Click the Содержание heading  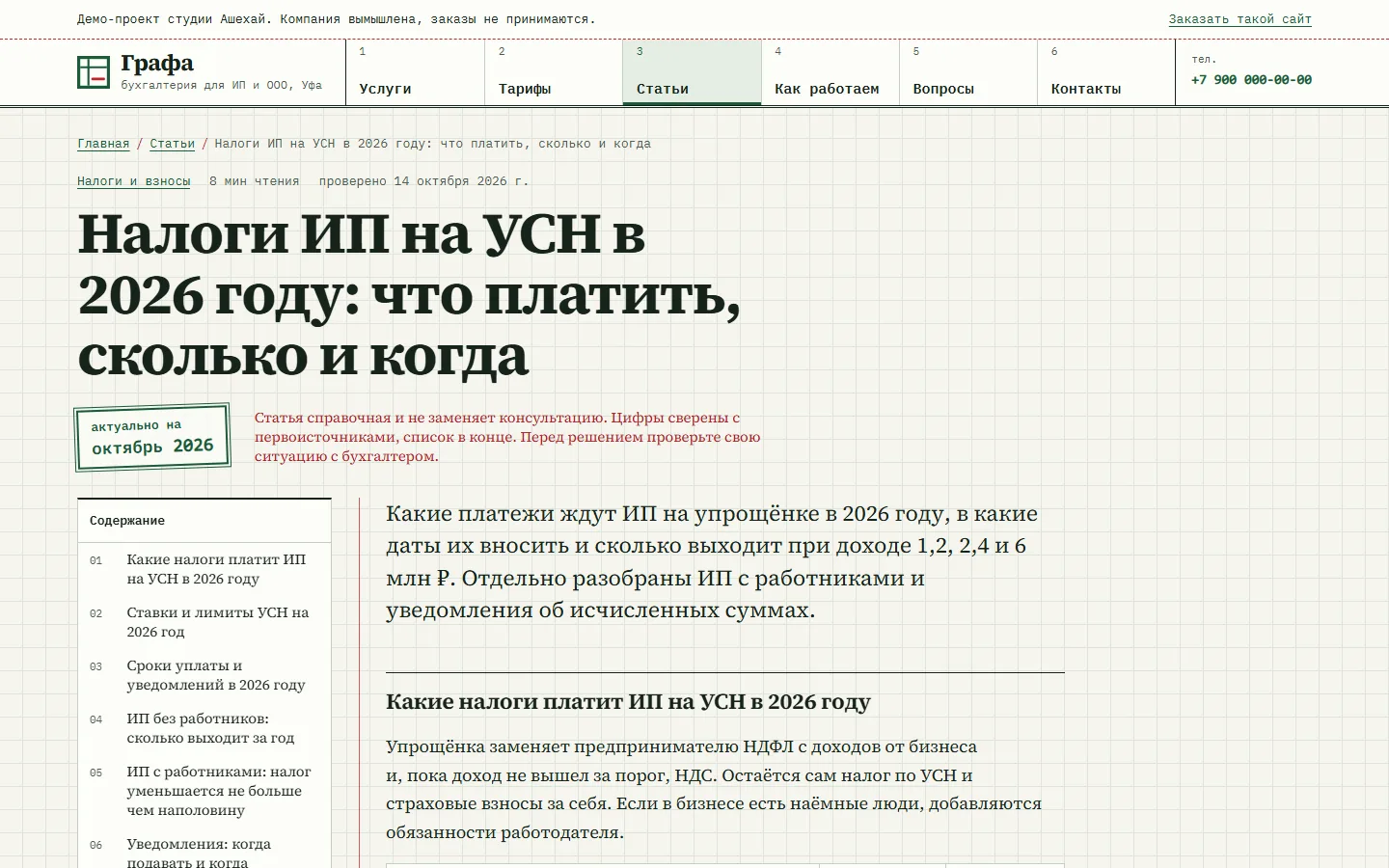pos(127,521)
